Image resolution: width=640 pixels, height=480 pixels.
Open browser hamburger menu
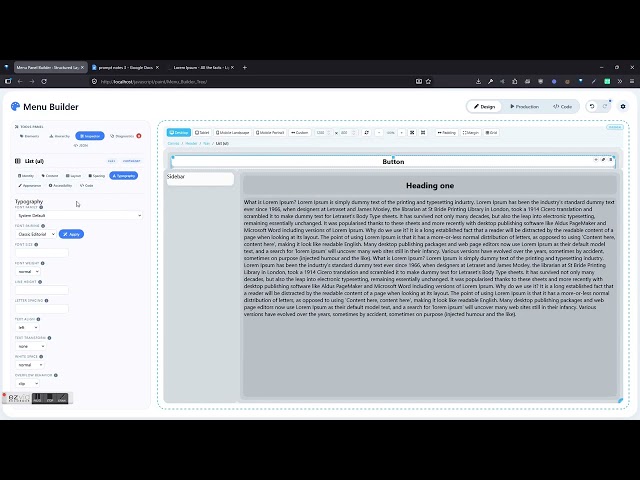[x=632, y=81]
